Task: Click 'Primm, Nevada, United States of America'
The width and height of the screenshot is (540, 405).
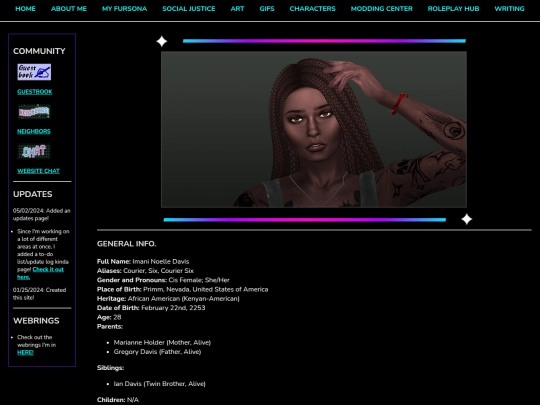Action: [206, 289]
